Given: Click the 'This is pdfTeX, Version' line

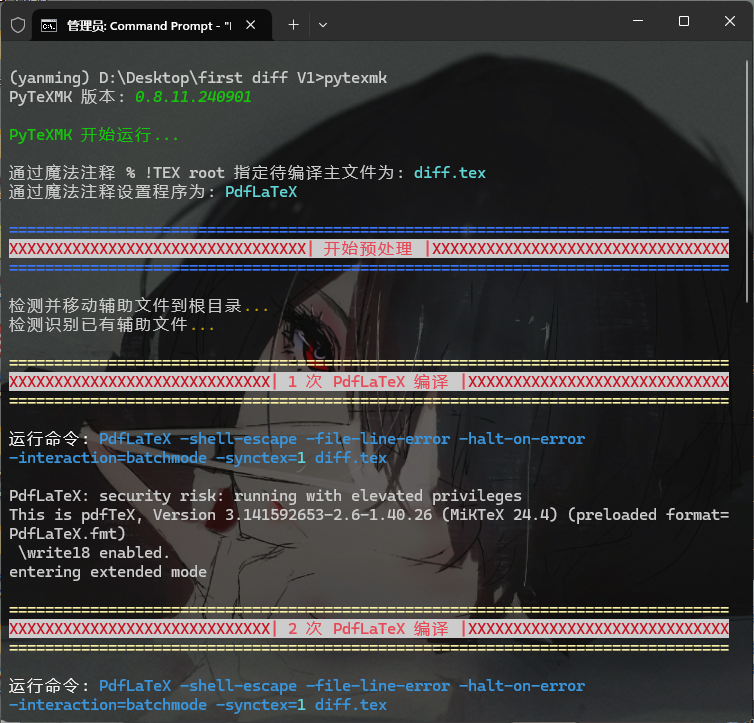Looking at the screenshot, I should (369, 515).
